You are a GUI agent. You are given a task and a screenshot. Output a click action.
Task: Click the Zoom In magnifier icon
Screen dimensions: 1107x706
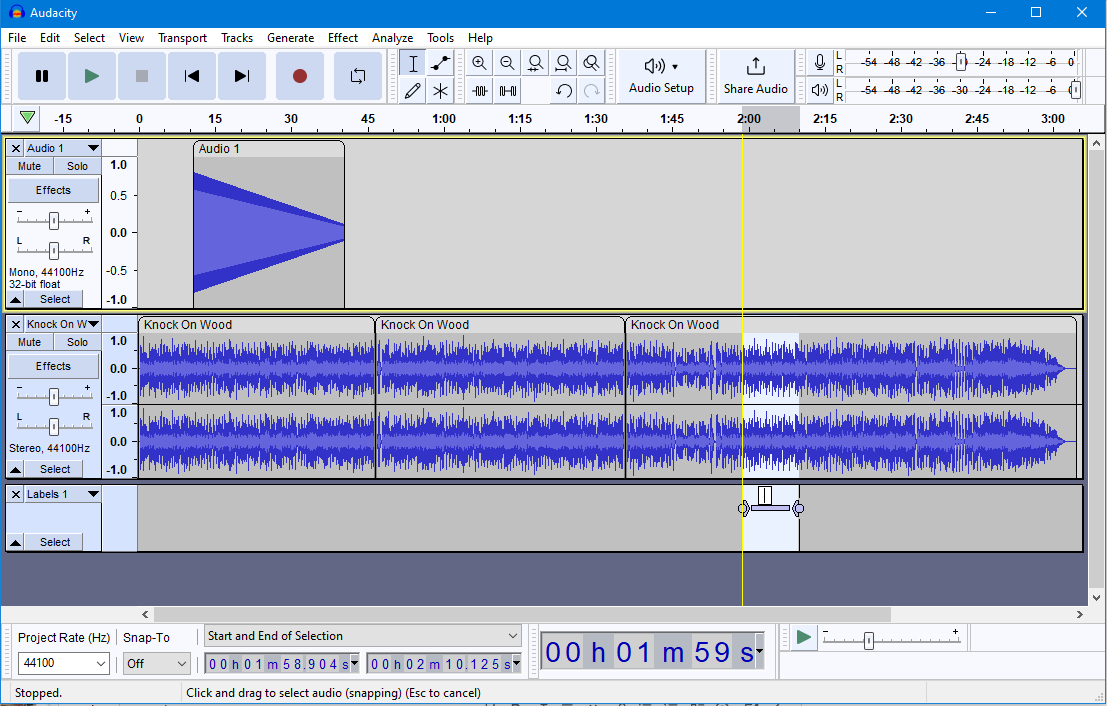(479, 62)
